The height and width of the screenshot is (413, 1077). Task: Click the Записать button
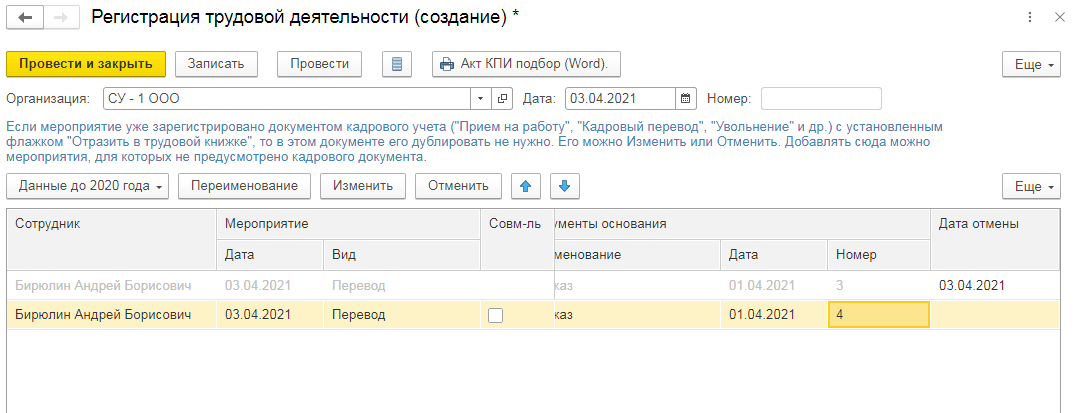[x=216, y=64]
